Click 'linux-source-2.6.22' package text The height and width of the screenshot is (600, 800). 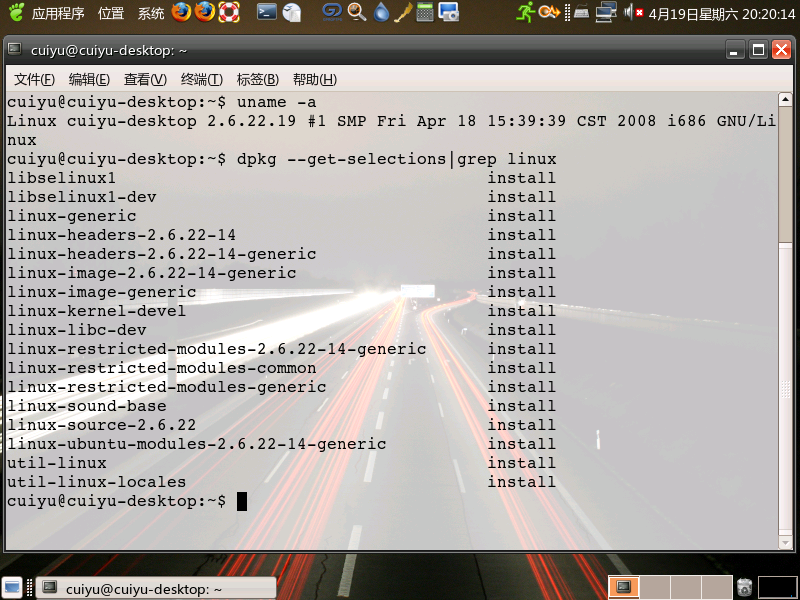[102, 426]
